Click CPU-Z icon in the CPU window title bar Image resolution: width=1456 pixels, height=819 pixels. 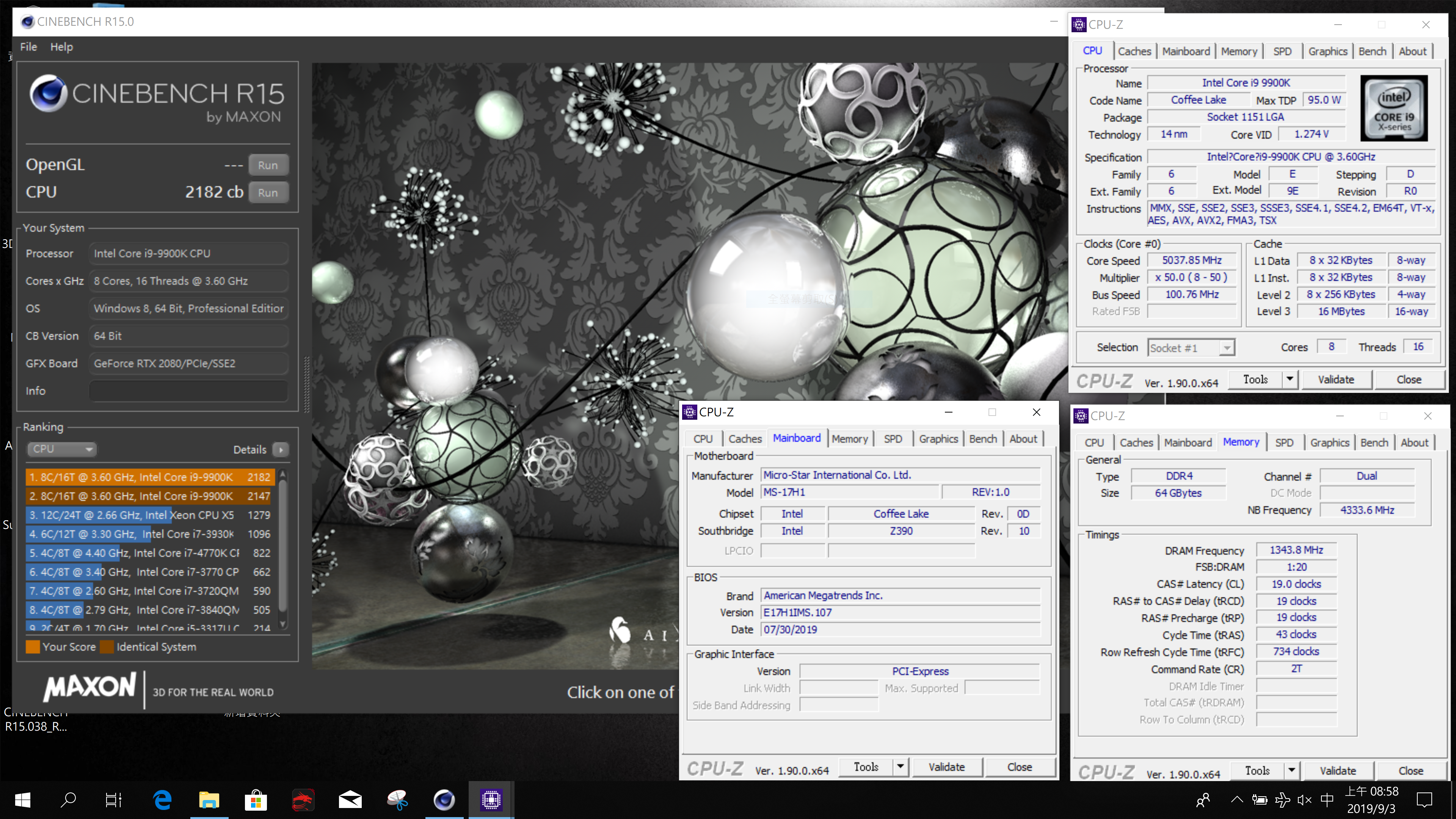[x=1079, y=24]
